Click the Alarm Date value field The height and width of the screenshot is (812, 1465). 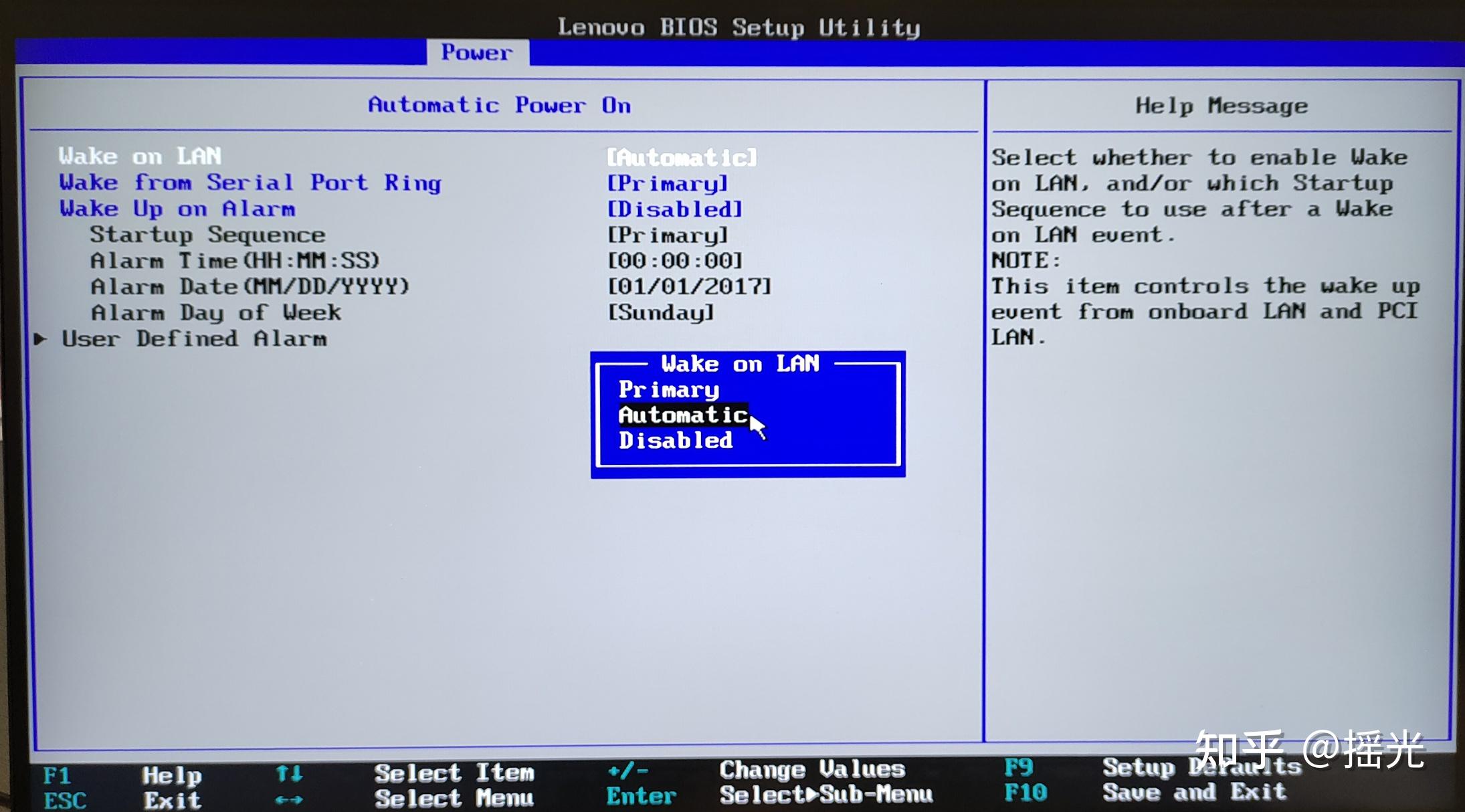(x=689, y=286)
